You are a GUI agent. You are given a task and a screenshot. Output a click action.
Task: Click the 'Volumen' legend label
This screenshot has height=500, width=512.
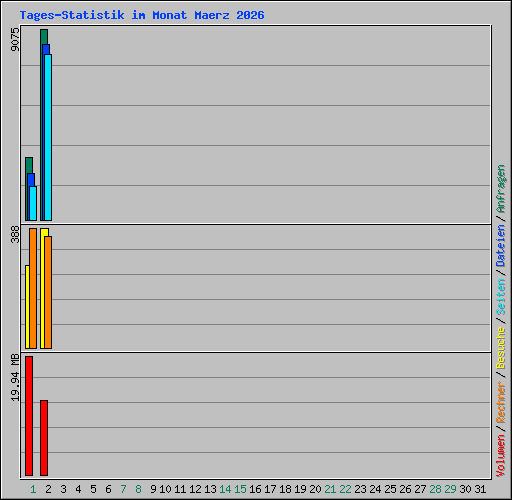pos(501,455)
